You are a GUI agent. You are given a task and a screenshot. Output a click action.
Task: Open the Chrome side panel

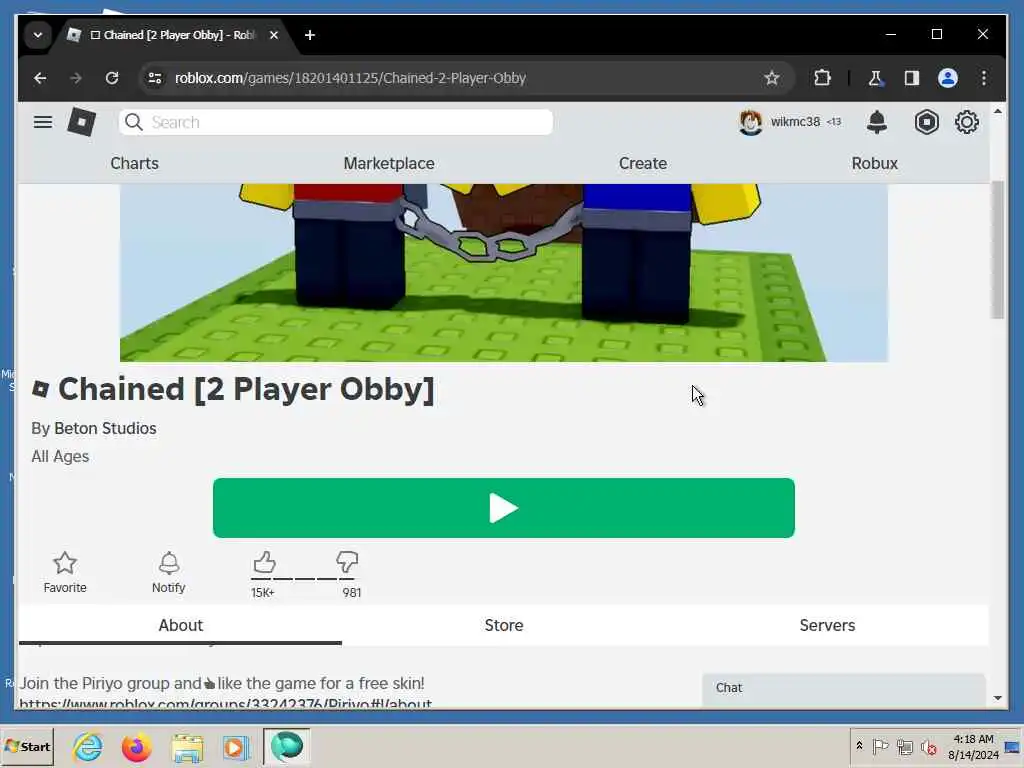point(912,78)
